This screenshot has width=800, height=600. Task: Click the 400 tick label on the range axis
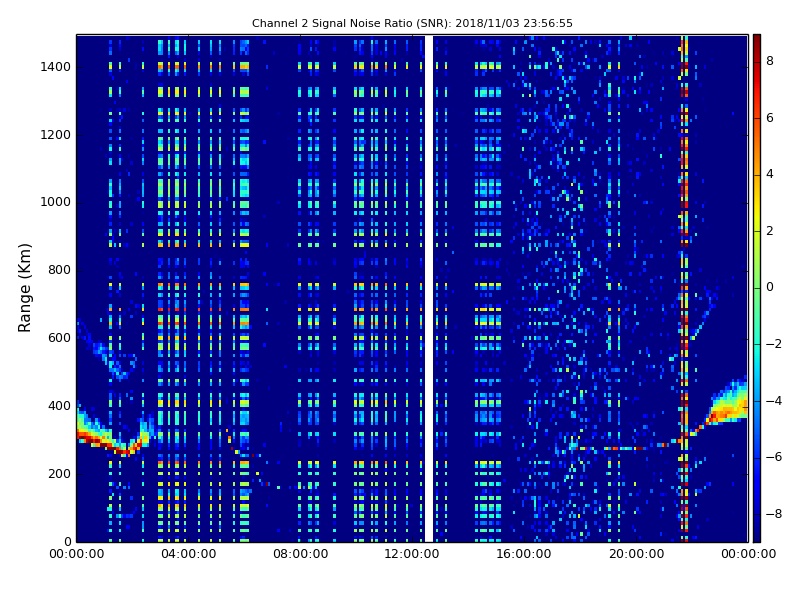[59, 406]
